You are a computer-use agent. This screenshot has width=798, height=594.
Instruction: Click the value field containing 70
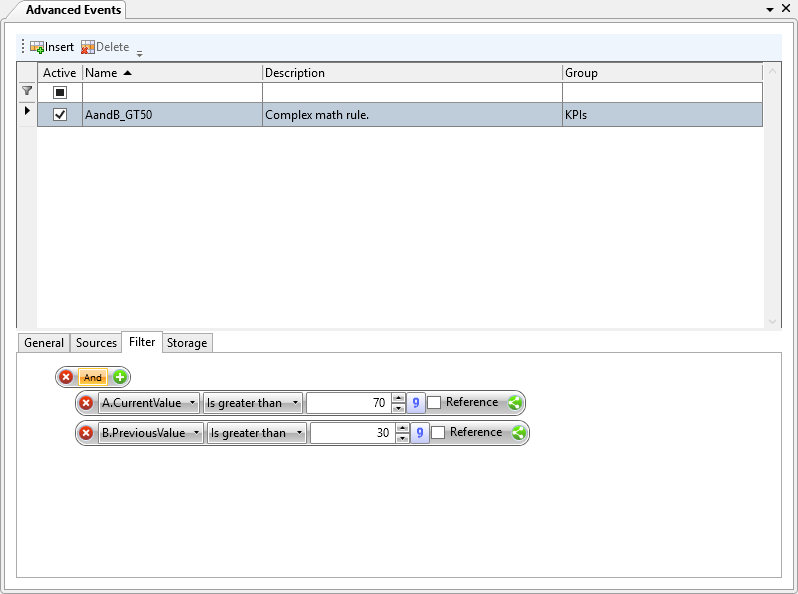click(347, 403)
